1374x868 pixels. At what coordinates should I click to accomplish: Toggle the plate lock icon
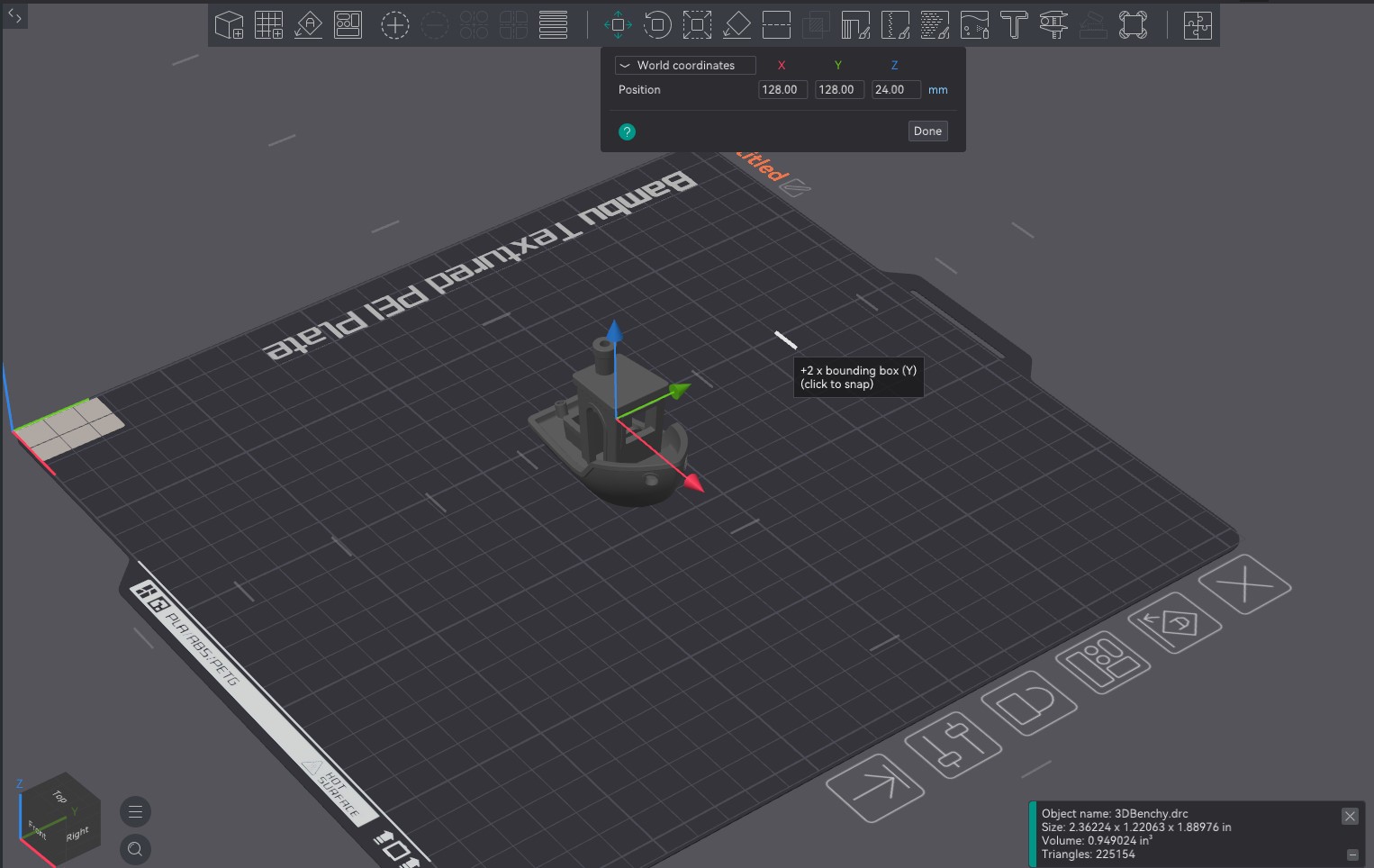click(1029, 702)
